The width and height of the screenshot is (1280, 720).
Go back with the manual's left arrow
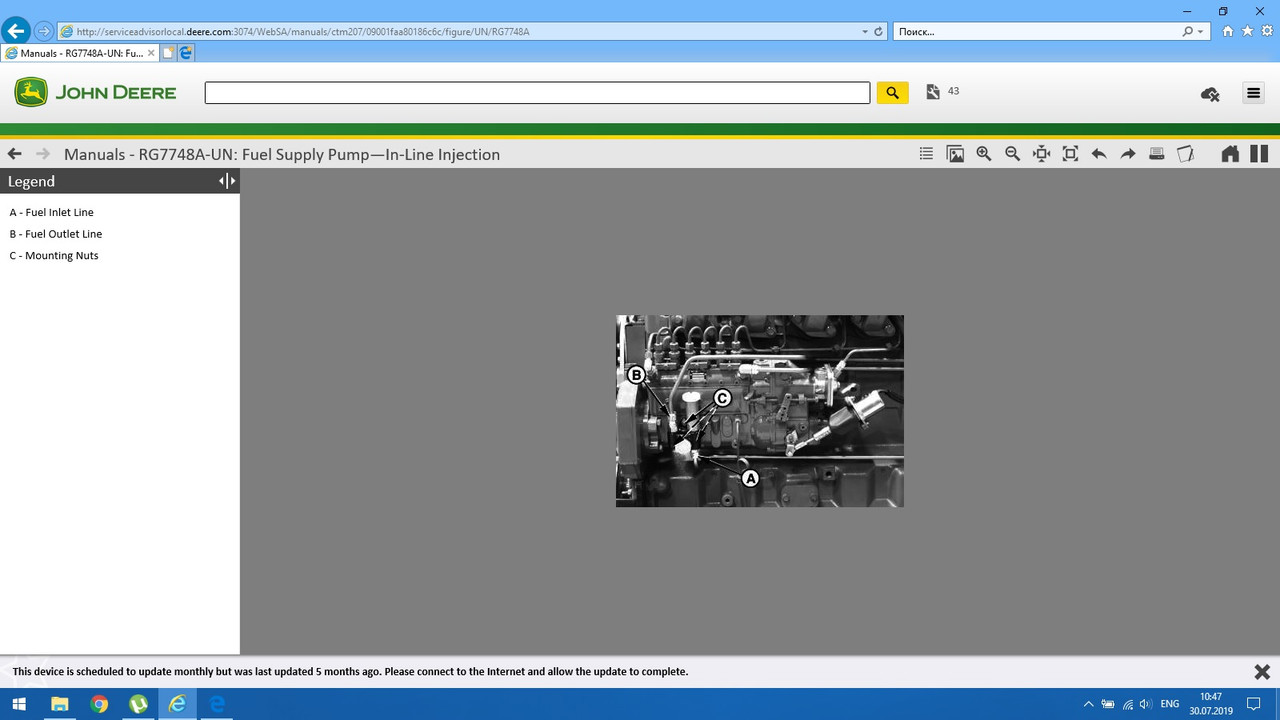[14, 154]
